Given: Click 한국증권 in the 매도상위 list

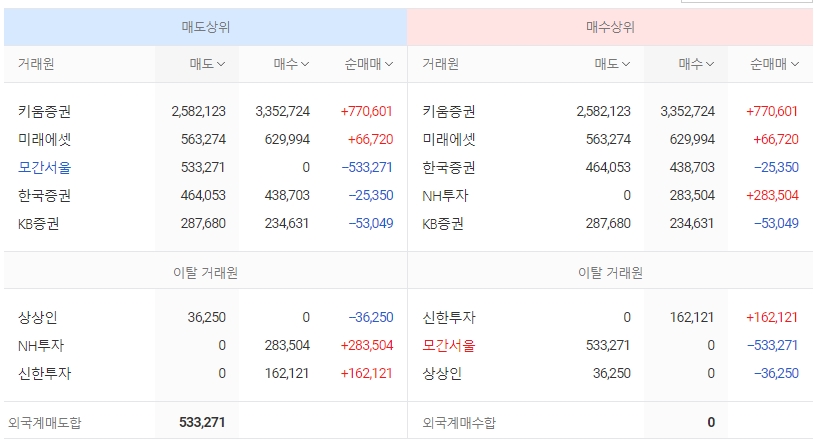Looking at the screenshot, I should (x=44, y=195).
